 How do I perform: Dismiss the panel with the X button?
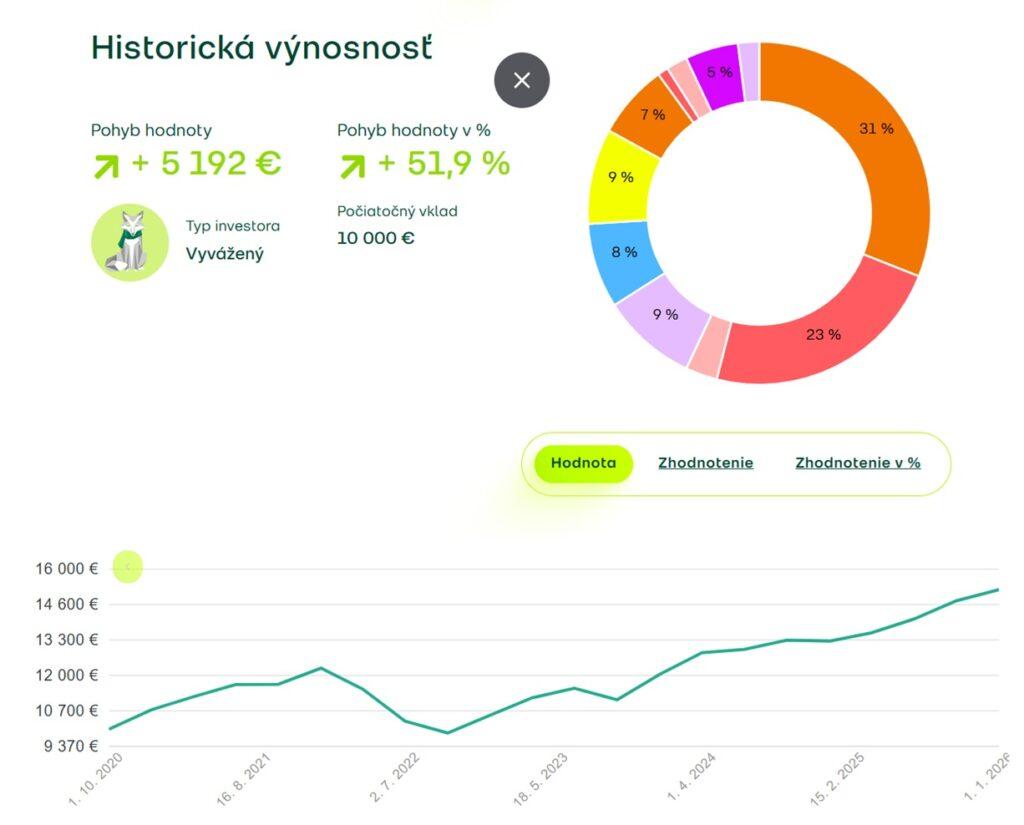[x=521, y=81]
